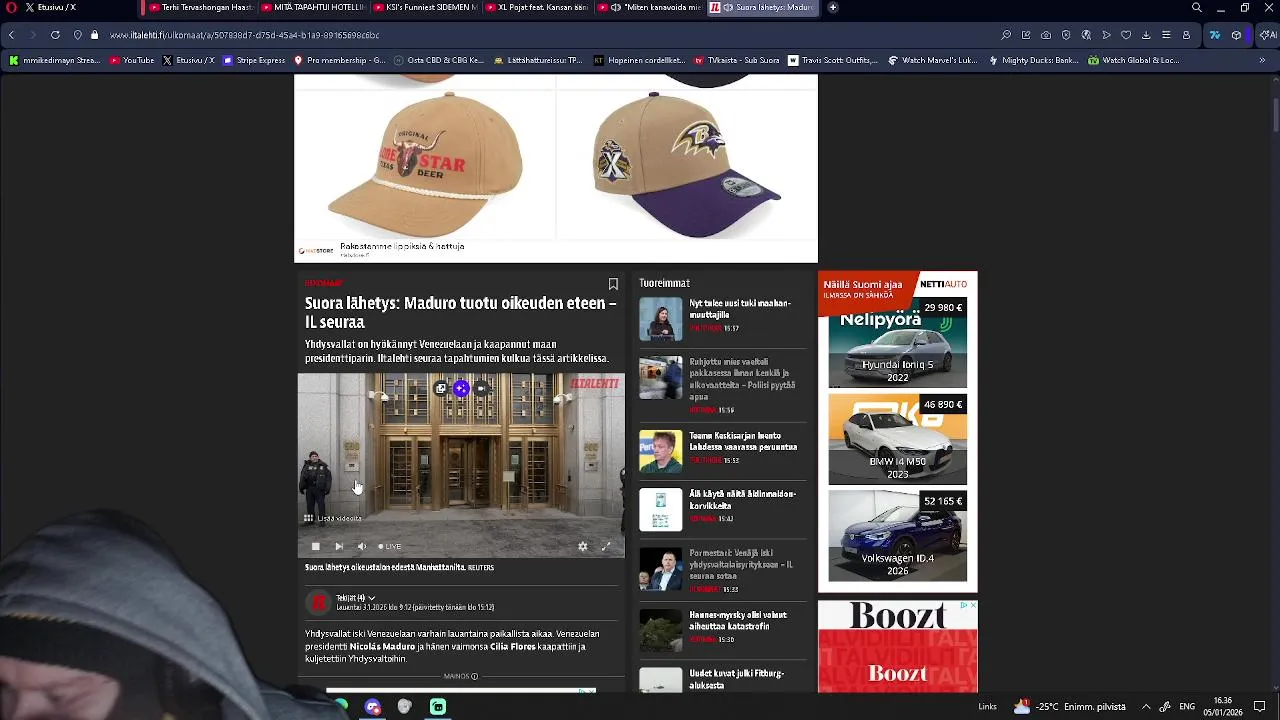The height and width of the screenshot is (720, 1280).
Task: Open the ad blocker shield icon
Action: point(1066,35)
